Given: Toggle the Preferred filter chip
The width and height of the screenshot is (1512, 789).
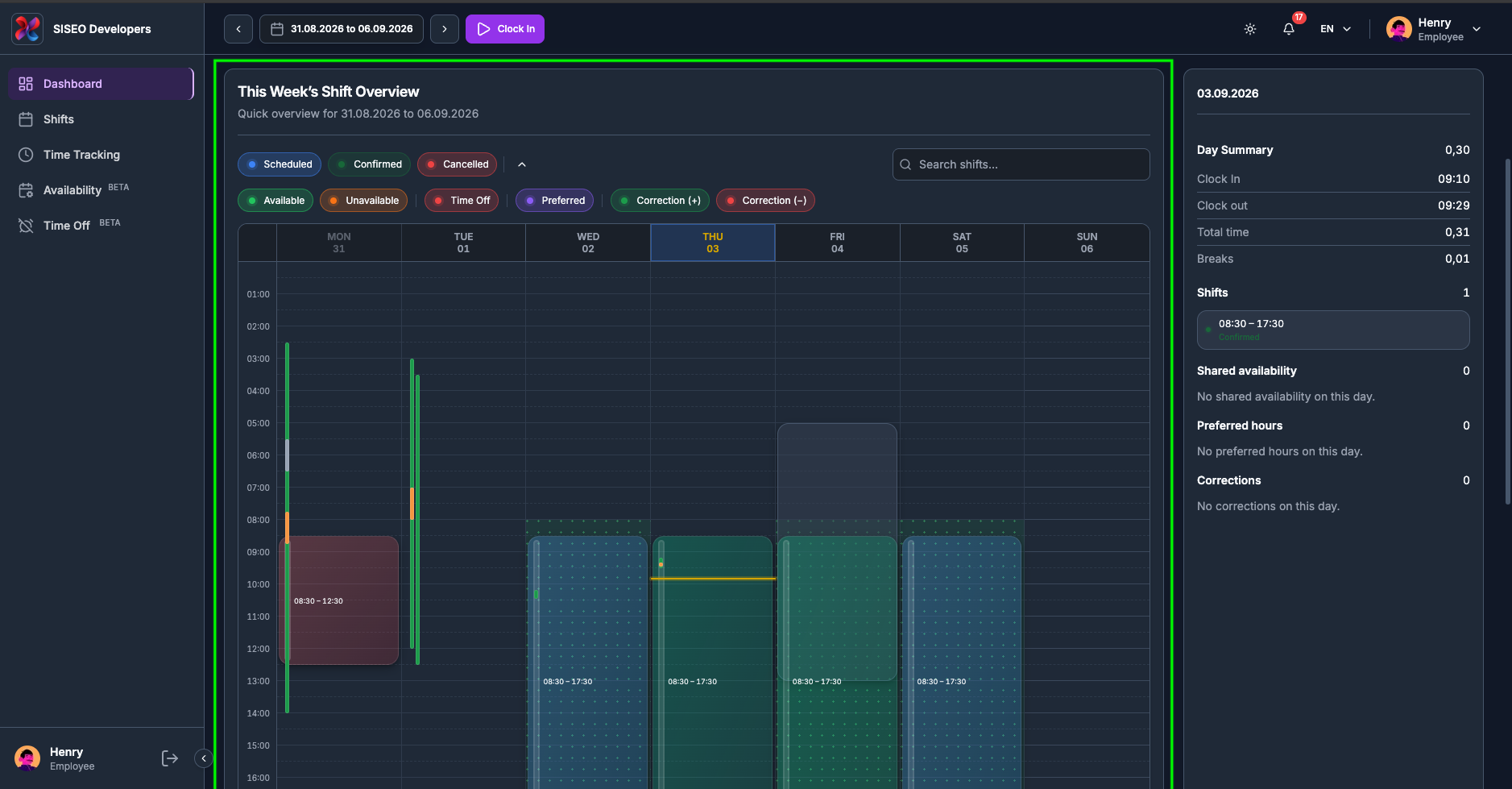Looking at the screenshot, I should [554, 201].
